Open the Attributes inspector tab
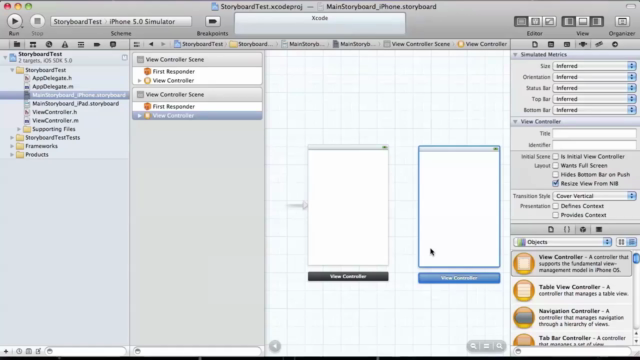This screenshot has width=640, height=360. [x=583, y=44]
